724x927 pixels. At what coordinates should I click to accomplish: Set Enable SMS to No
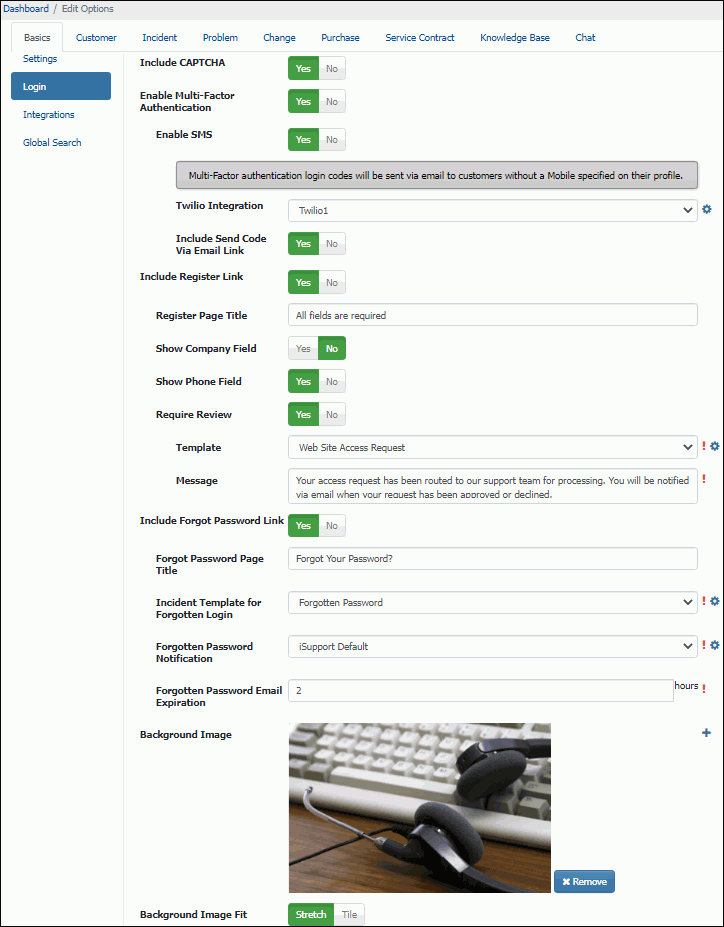click(x=332, y=140)
